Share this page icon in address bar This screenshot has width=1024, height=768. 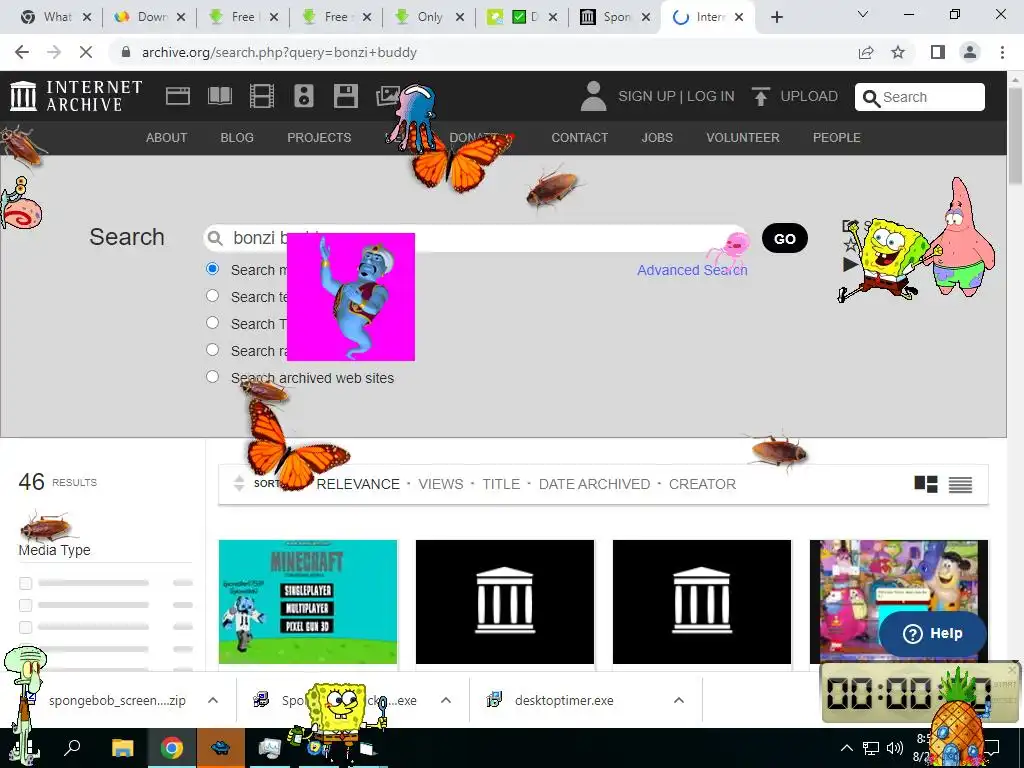coord(866,52)
